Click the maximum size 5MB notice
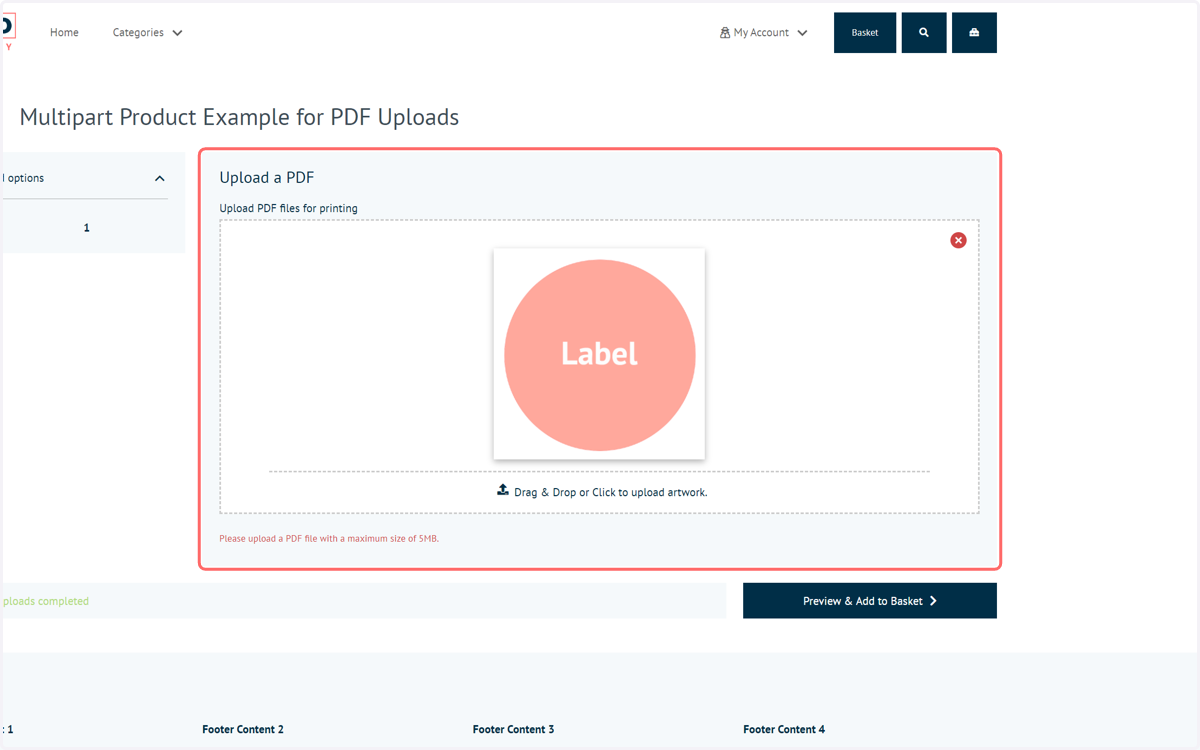1200x750 pixels. click(x=329, y=539)
